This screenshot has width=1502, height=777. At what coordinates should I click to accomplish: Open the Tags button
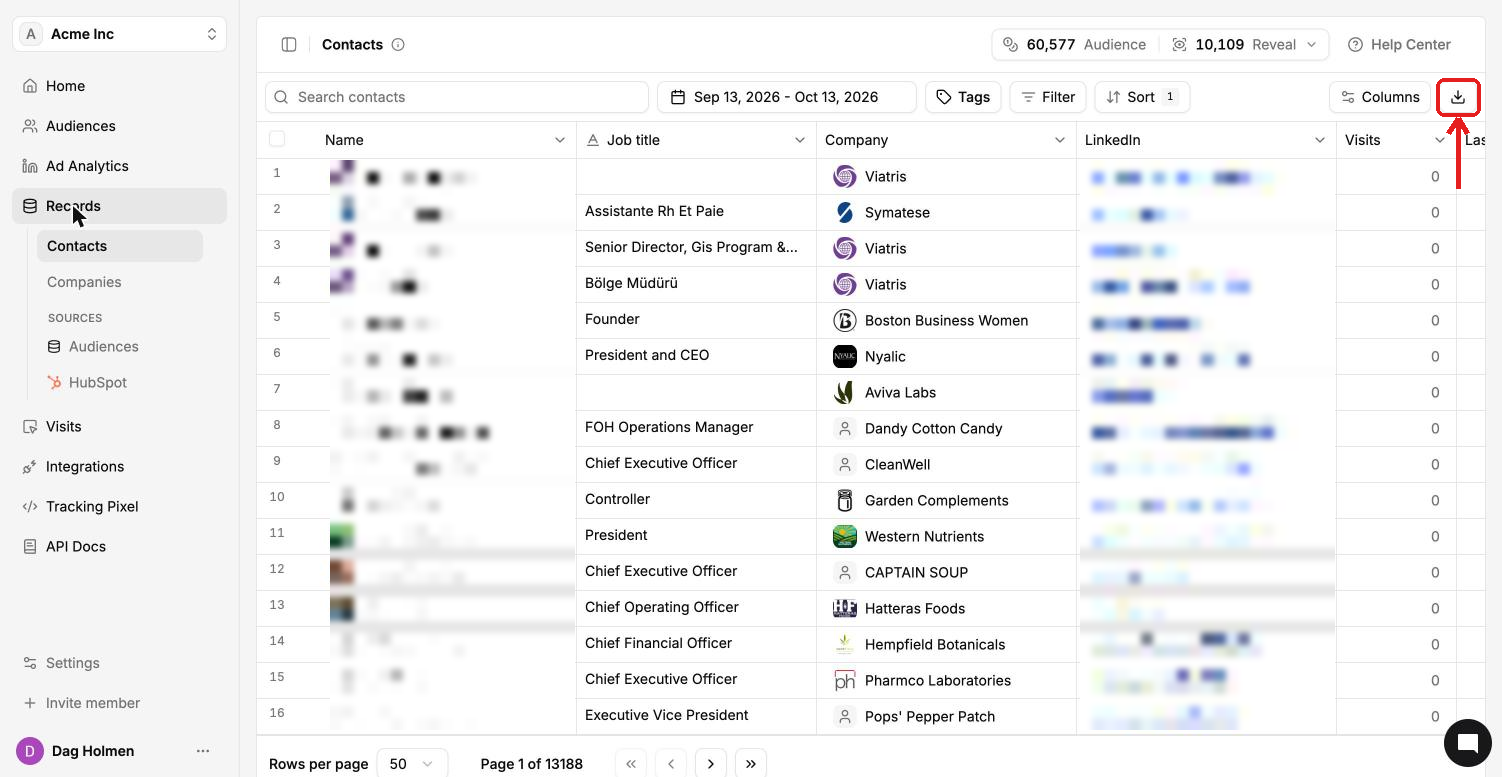pyautogui.click(x=963, y=97)
